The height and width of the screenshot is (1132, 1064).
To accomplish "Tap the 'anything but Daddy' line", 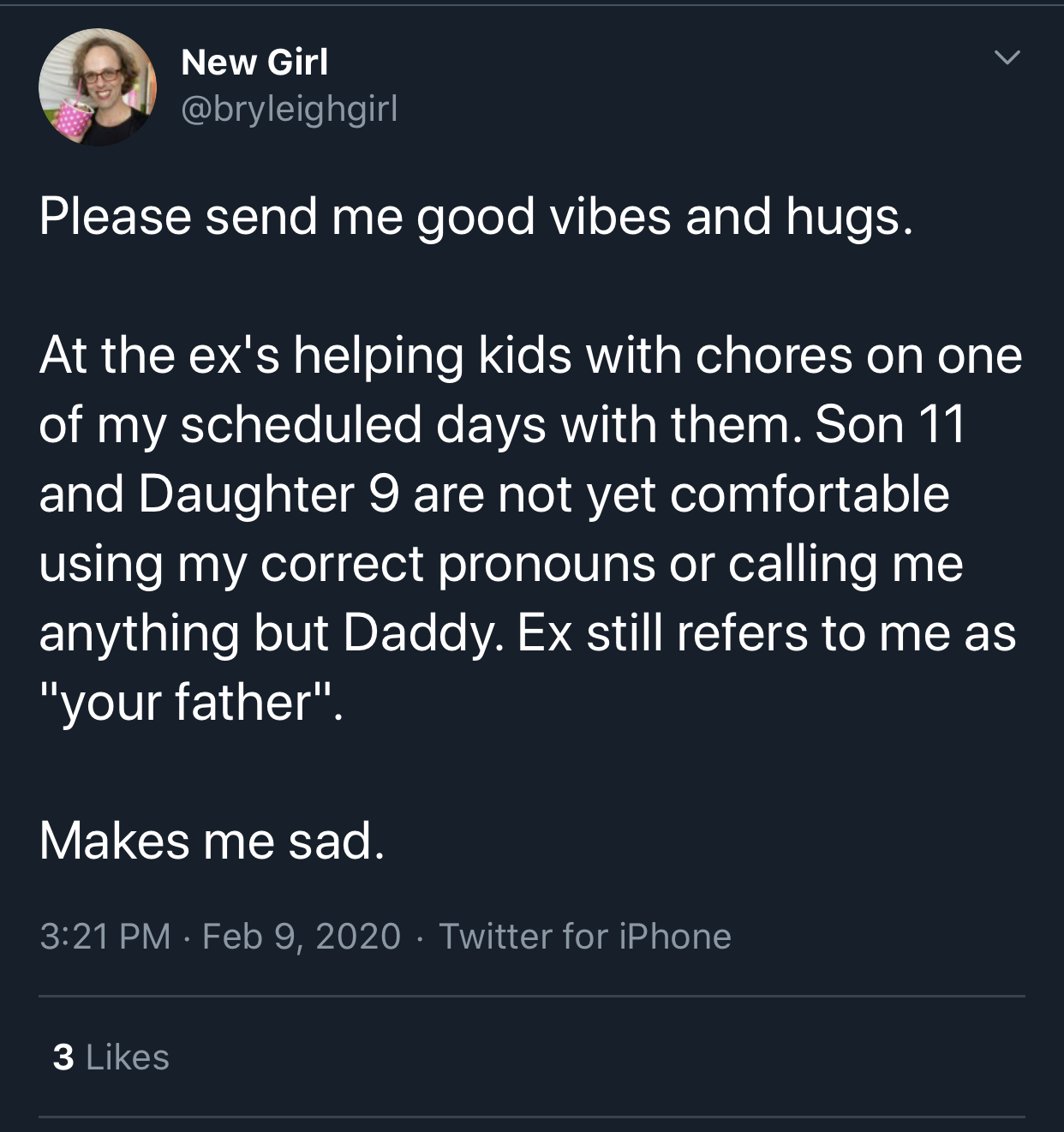I will pos(528,633).
